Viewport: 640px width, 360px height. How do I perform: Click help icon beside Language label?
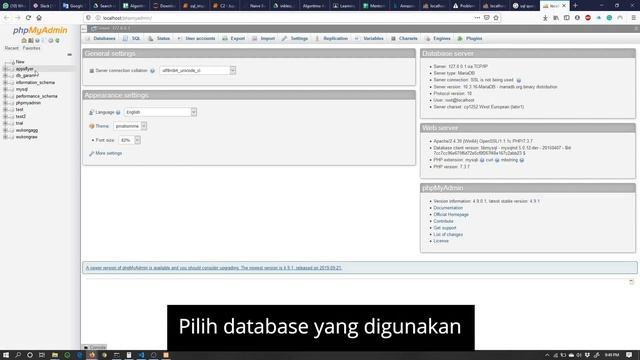118,112
